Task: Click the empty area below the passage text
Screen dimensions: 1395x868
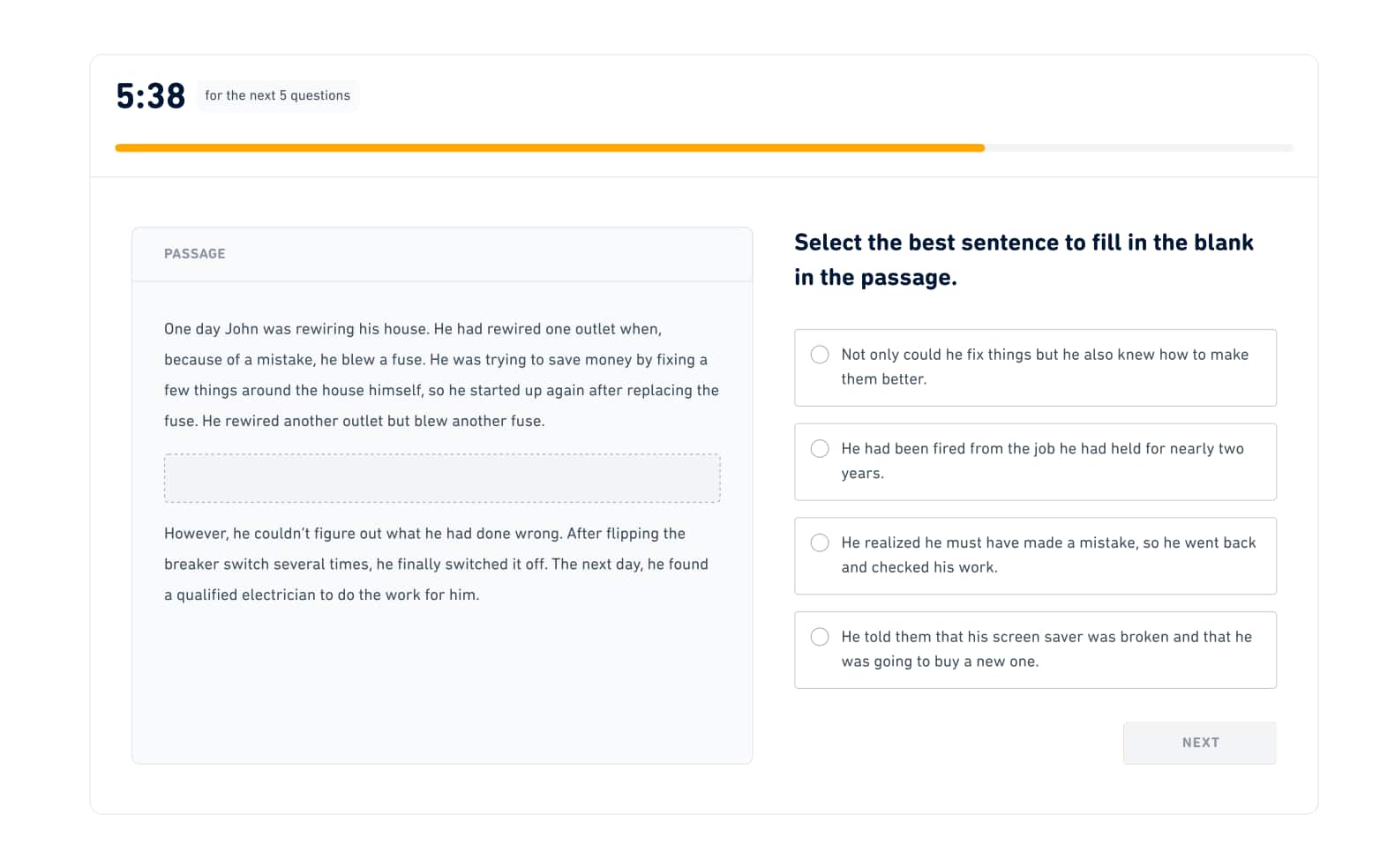Action: coord(442,685)
